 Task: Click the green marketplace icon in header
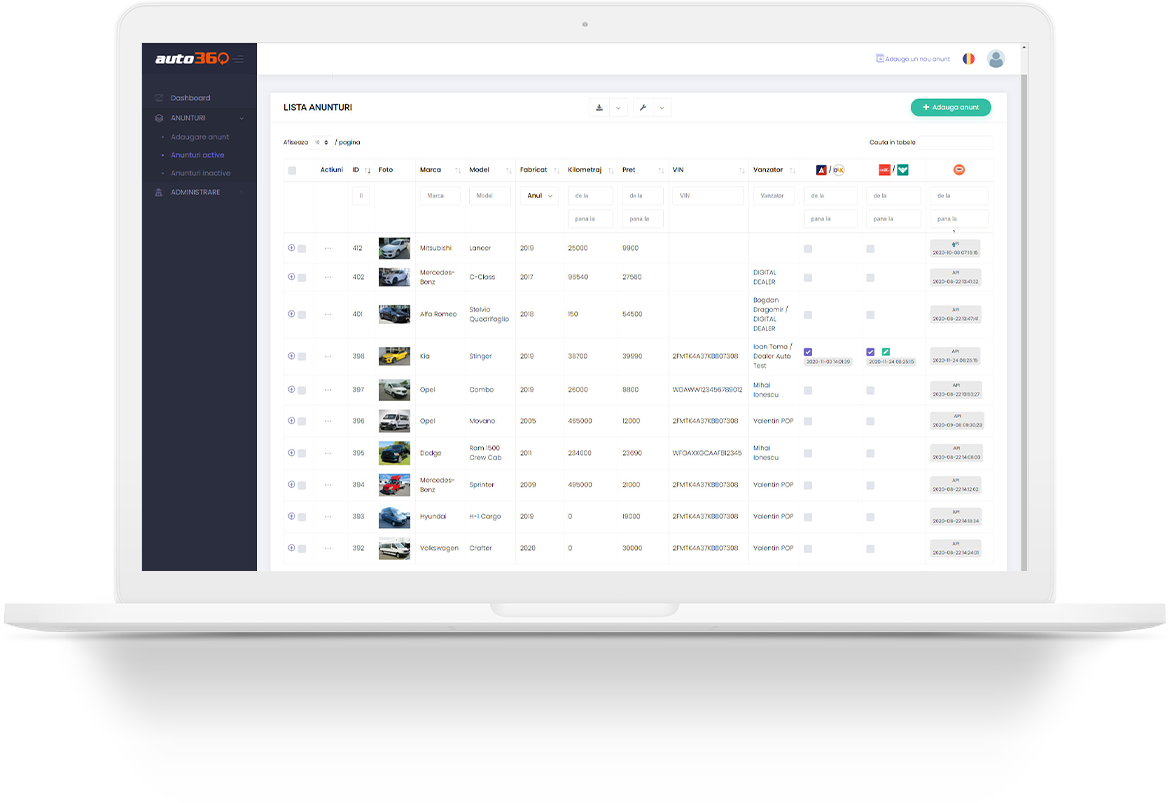pos(903,170)
